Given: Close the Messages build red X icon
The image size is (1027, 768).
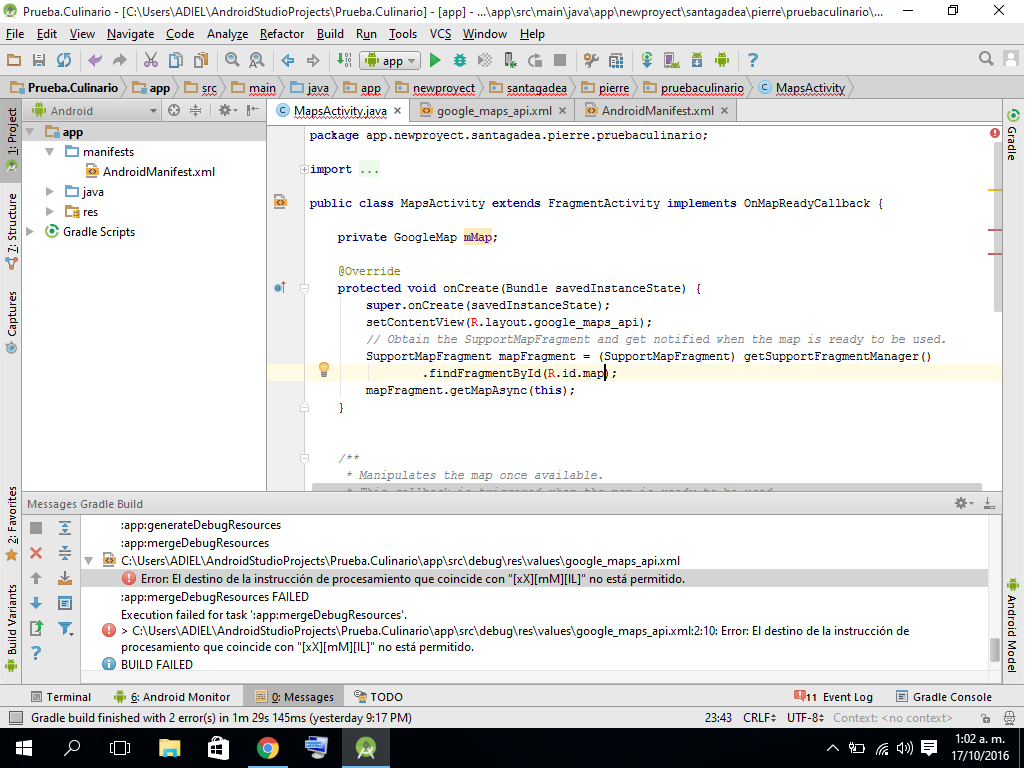Looking at the screenshot, I should (36, 553).
